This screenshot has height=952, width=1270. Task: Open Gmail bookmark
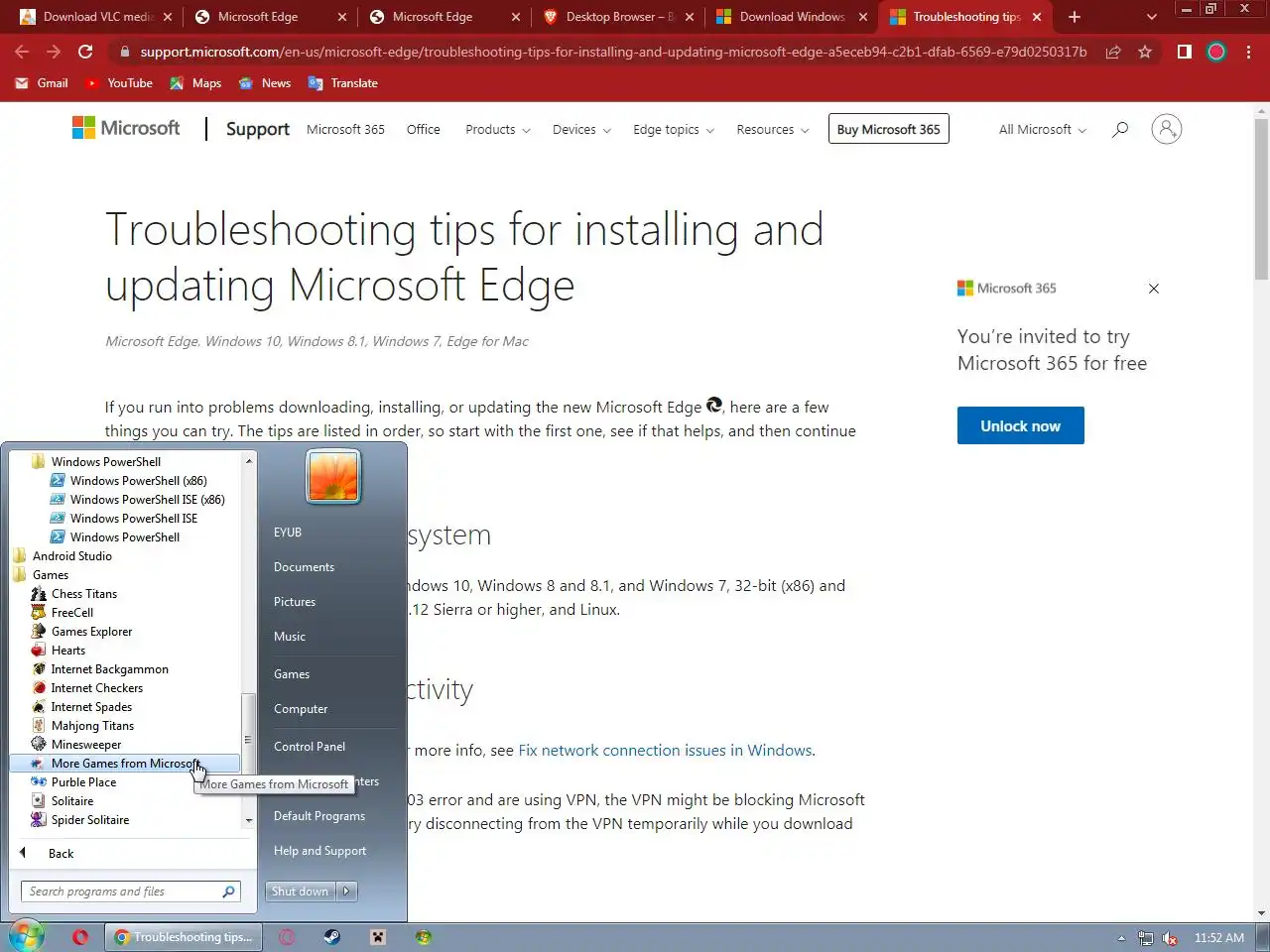click(42, 83)
